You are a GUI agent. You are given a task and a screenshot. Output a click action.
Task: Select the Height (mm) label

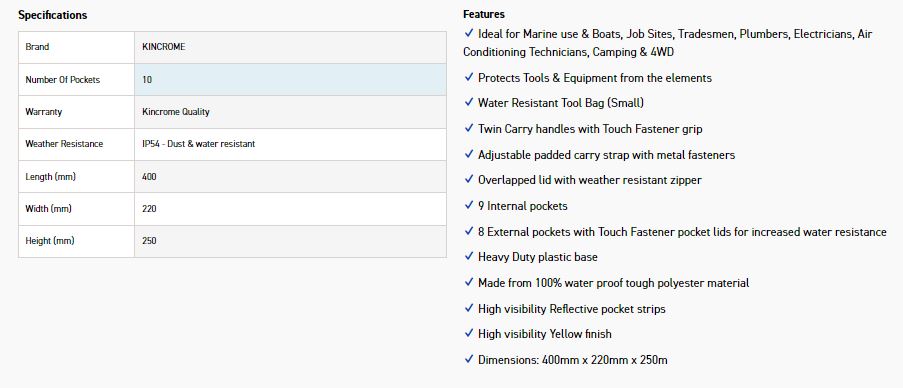click(50, 241)
